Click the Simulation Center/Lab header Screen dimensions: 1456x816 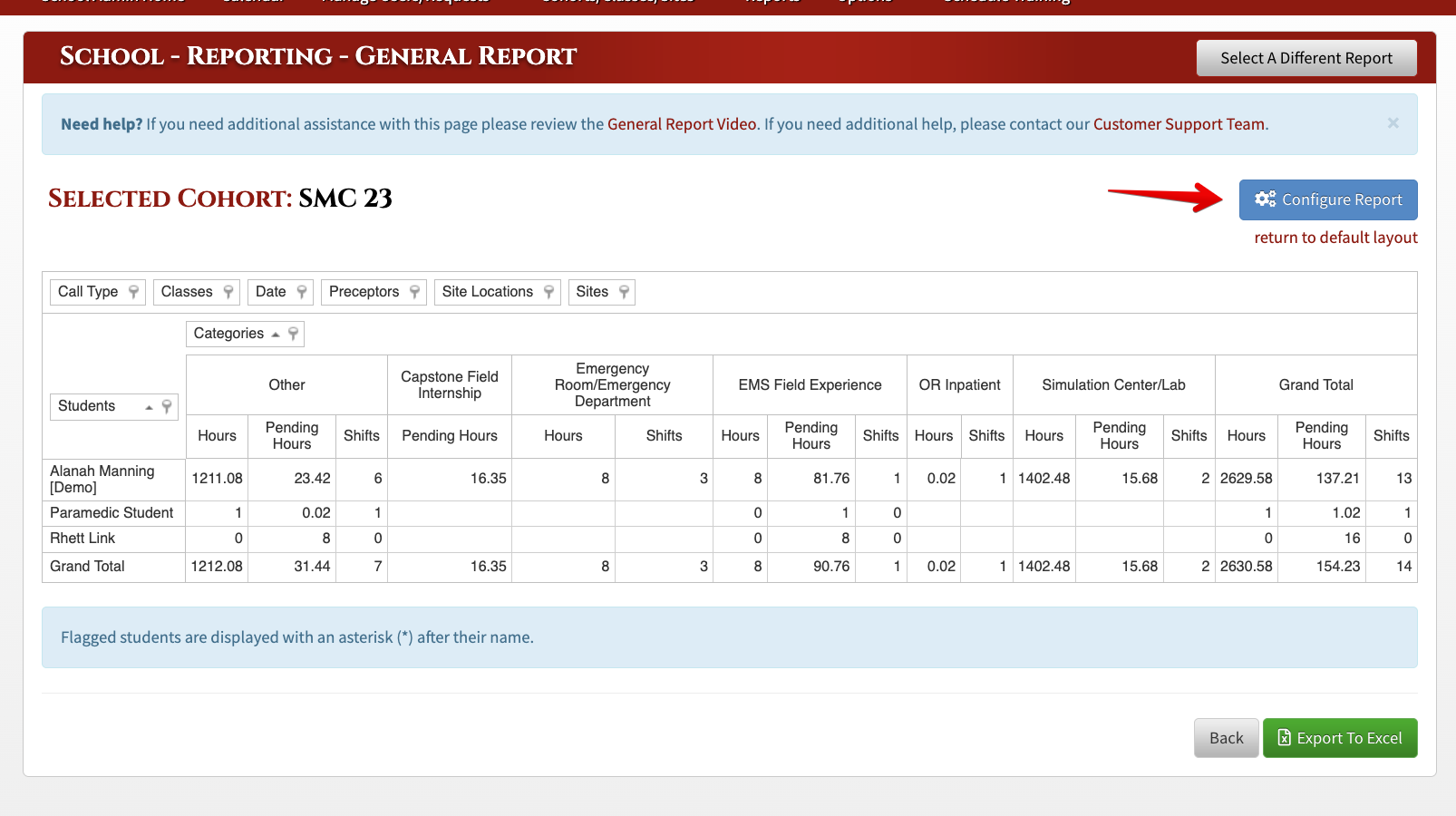pos(1114,385)
